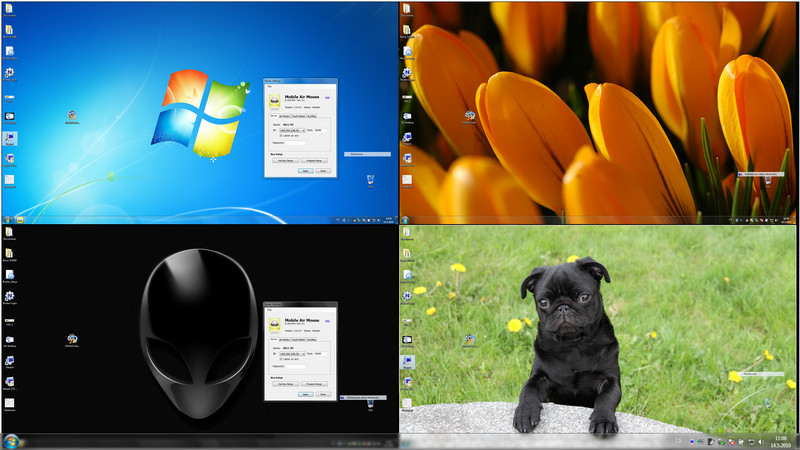Open clock showing 11:00 in tray
The height and width of the screenshot is (450, 800).
[781, 442]
